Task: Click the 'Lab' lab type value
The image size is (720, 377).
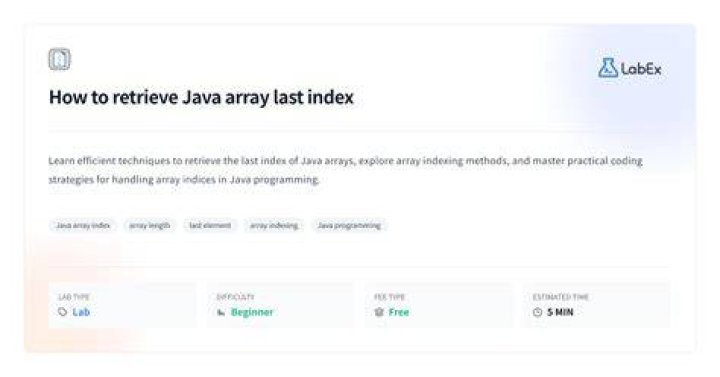Action: point(81,312)
